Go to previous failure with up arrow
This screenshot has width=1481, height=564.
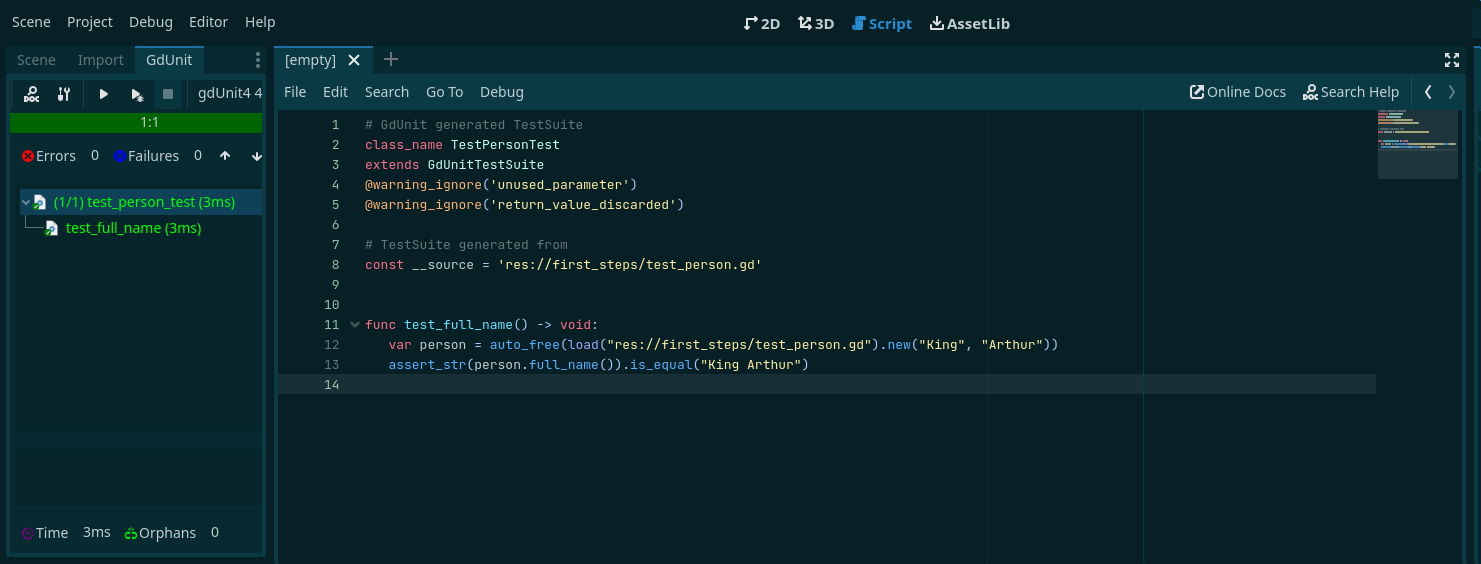pyautogui.click(x=225, y=156)
